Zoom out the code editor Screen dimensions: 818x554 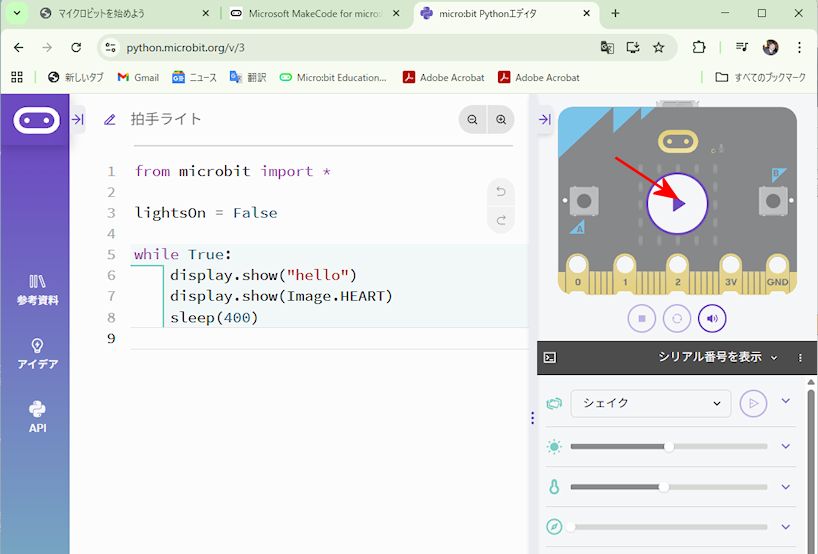click(x=472, y=119)
